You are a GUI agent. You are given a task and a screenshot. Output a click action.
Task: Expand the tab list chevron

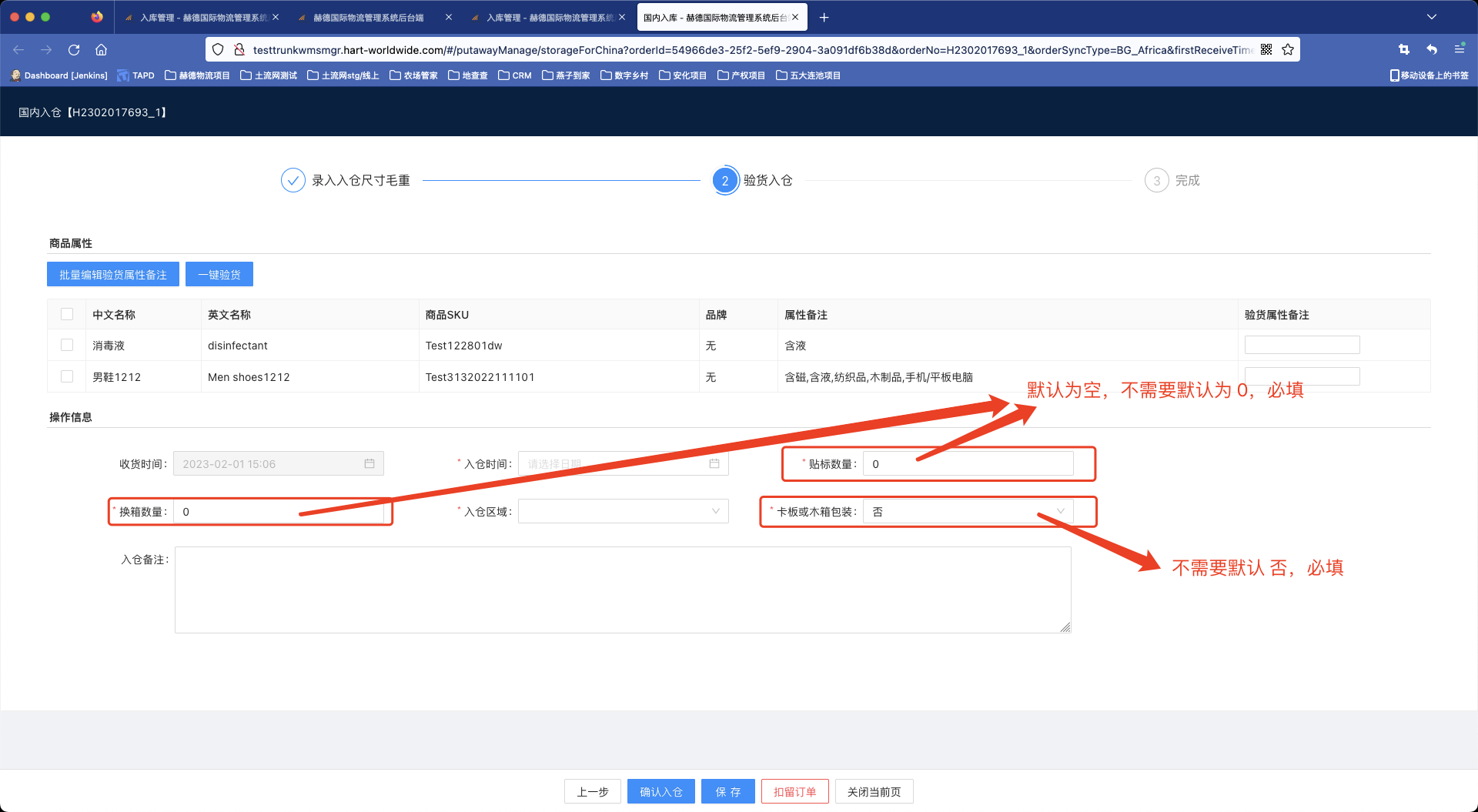point(1431,17)
